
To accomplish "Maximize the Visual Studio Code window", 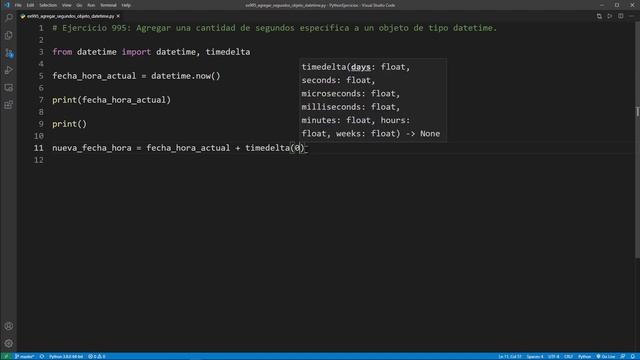I will coord(617,5).
